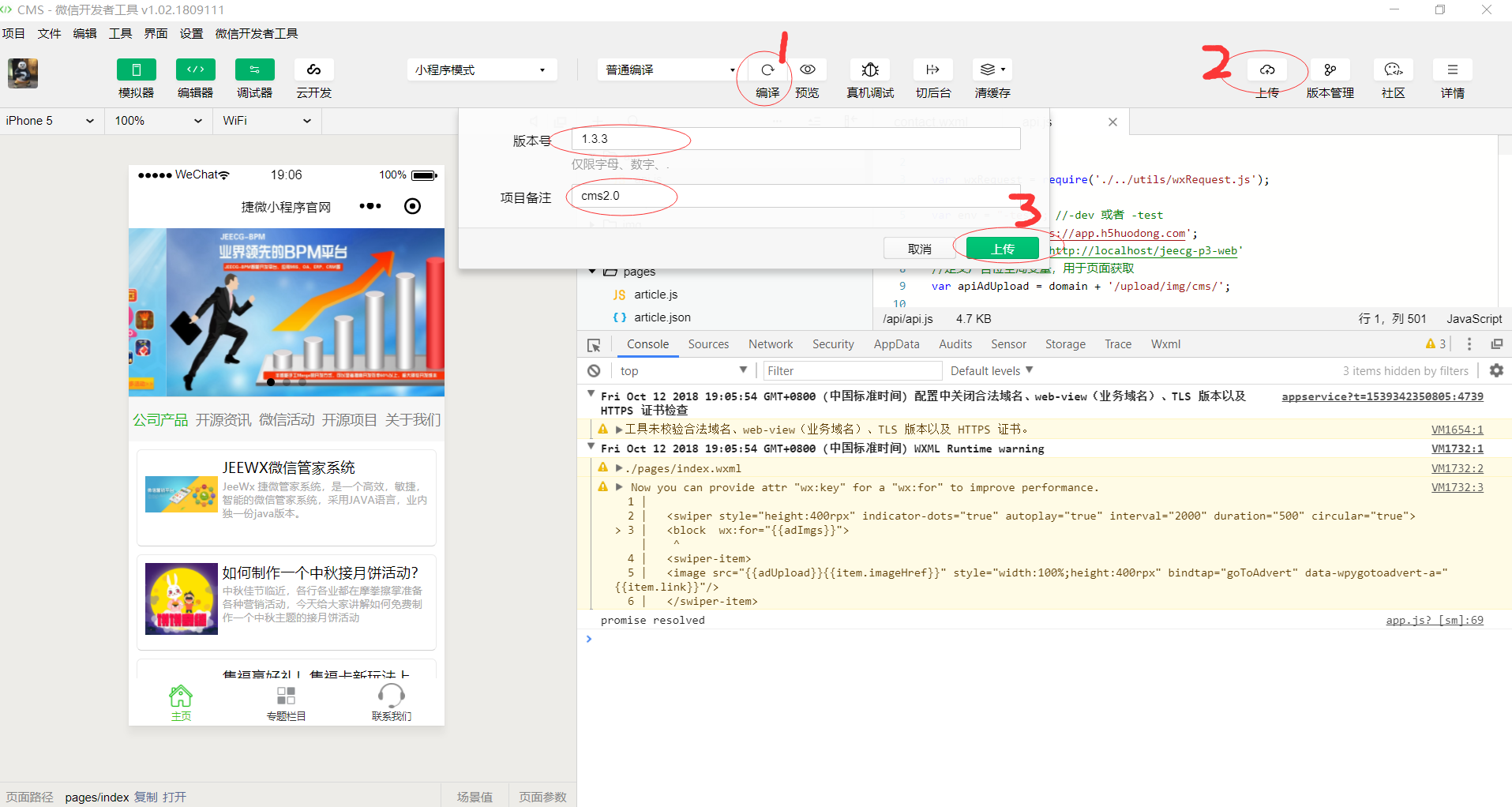Image resolution: width=1512 pixels, height=807 pixels.
Task: Click the cancel (取消) button in dialog
Action: (920, 249)
